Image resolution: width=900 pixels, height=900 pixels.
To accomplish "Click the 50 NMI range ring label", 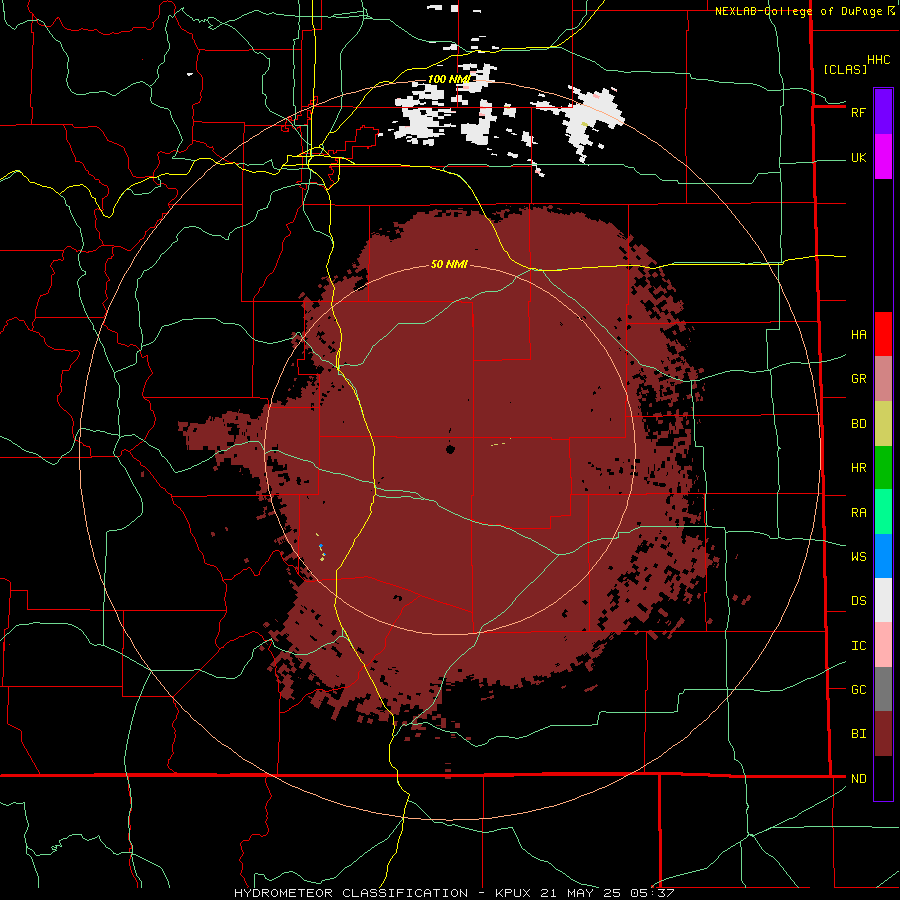I will 449,264.
